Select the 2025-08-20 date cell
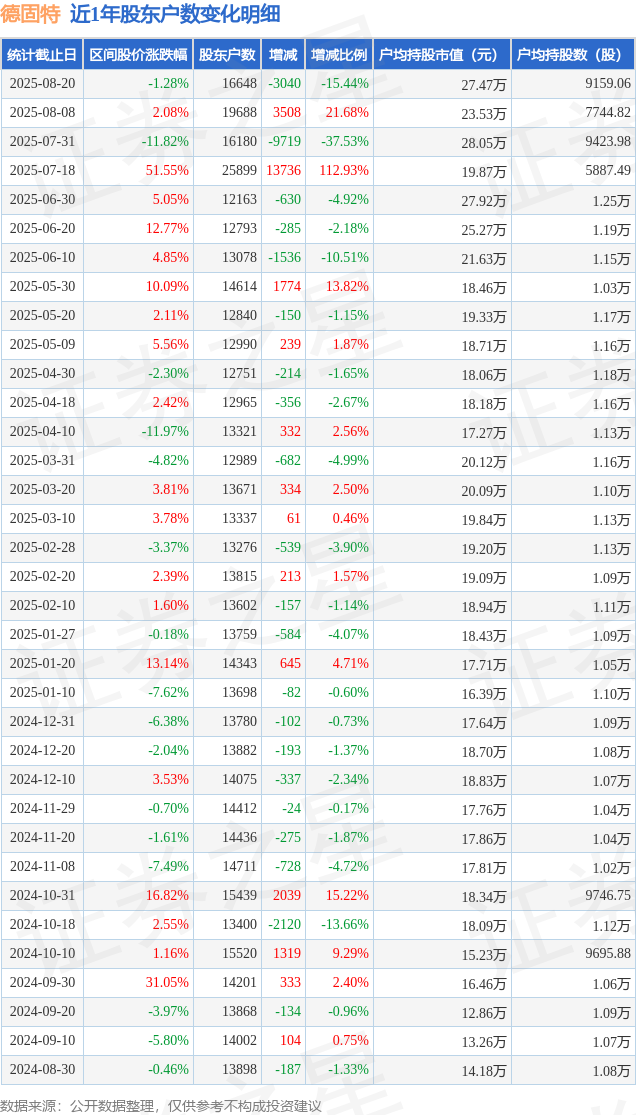Image resolution: width=636 pixels, height=1115 pixels. 43,83
